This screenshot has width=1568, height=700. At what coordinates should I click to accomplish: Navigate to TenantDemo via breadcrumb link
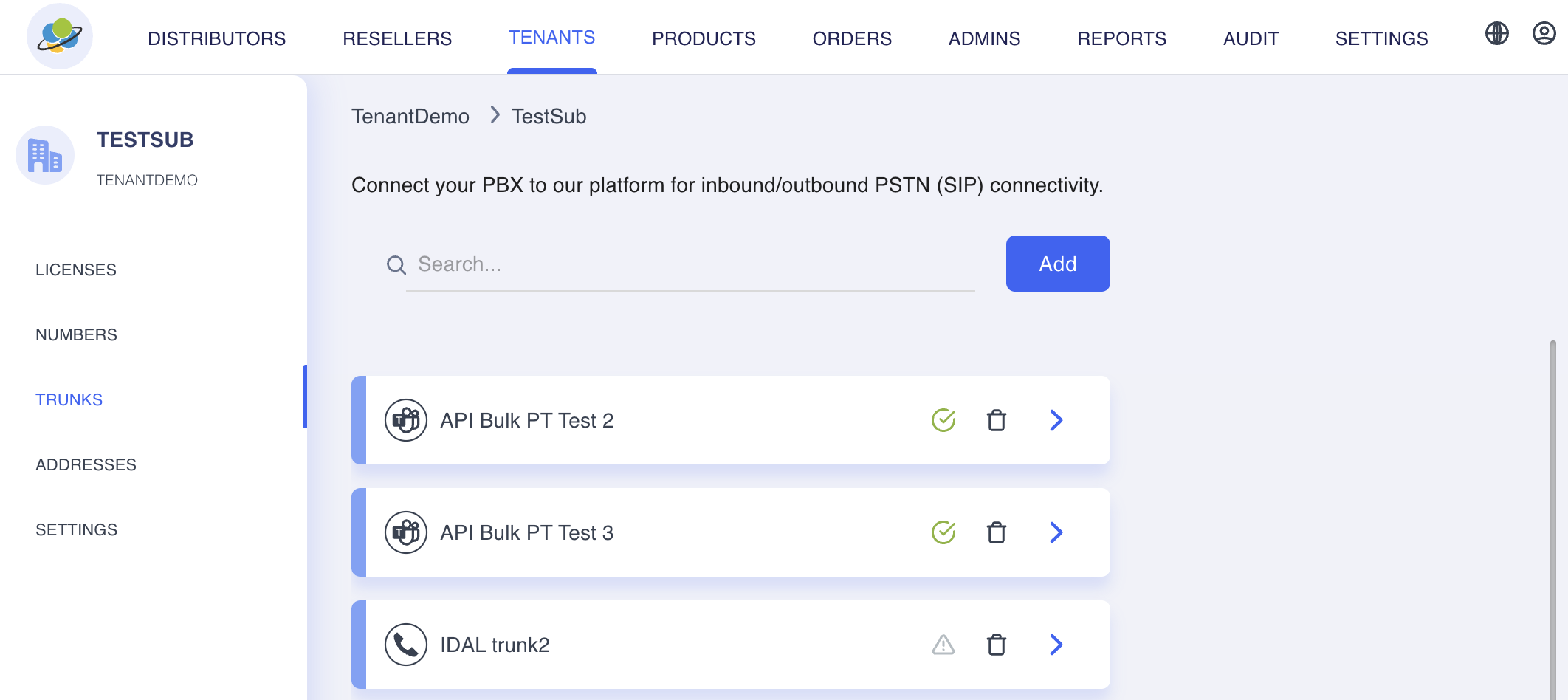[x=410, y=116]
